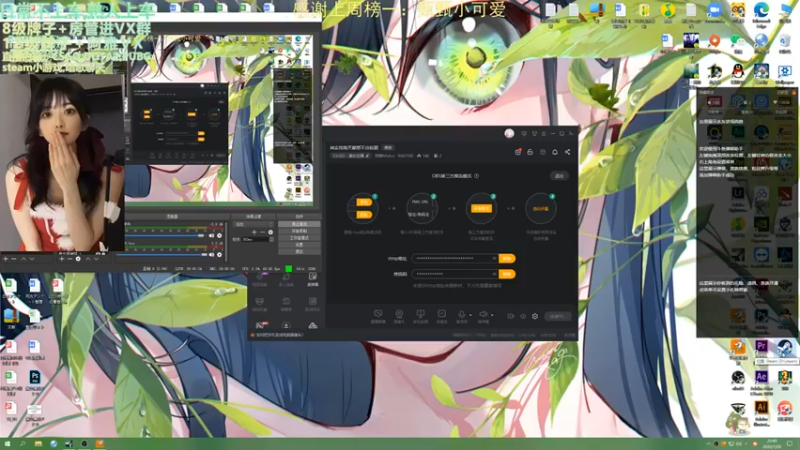Image resolution: width=800 pixels, height=450 pixels.
Task: Click 停止推流 in OBS controls
Action: tap(299, 224)
